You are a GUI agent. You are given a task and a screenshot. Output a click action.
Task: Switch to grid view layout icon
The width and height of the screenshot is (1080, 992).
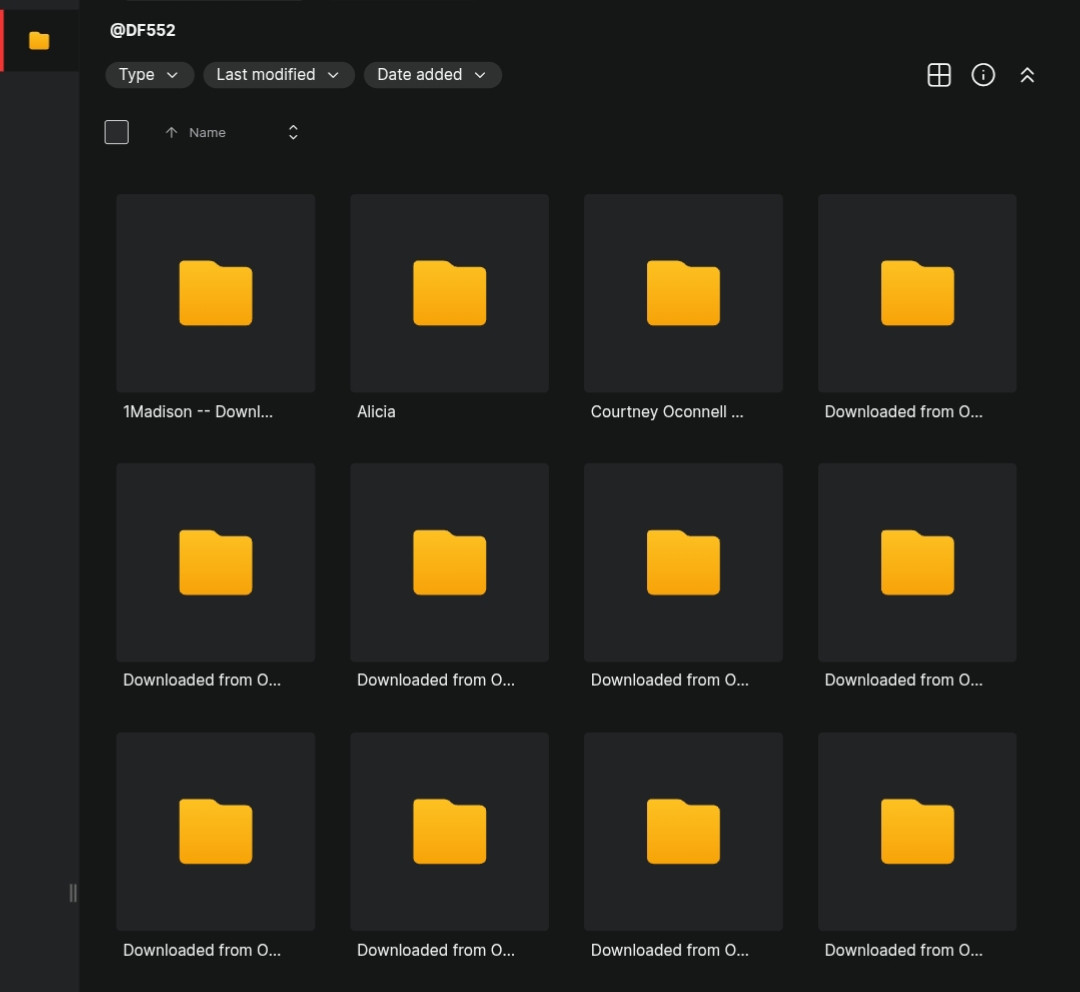pos(939,75)
